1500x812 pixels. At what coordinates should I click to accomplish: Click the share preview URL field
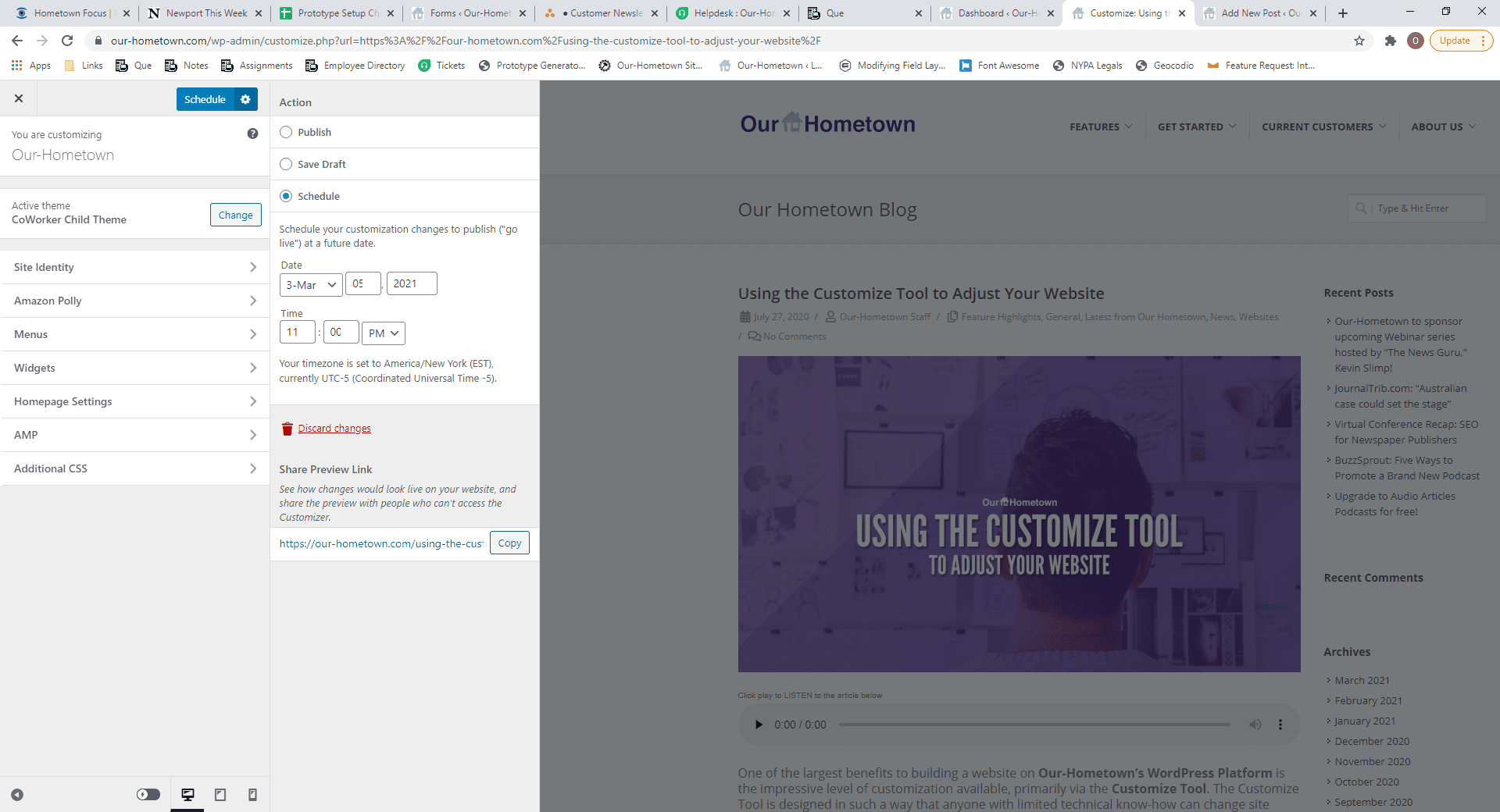pos(382,543)
